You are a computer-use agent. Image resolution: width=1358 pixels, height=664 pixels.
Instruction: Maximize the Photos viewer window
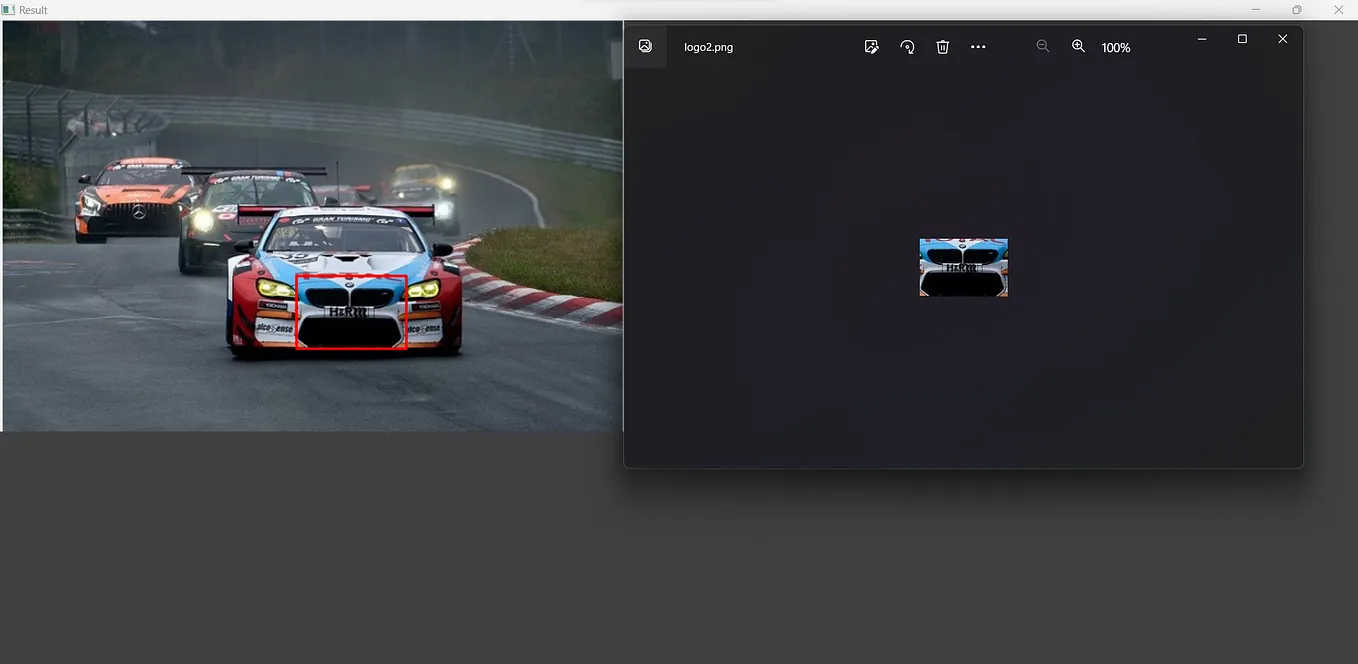[x=1242, y=39]
